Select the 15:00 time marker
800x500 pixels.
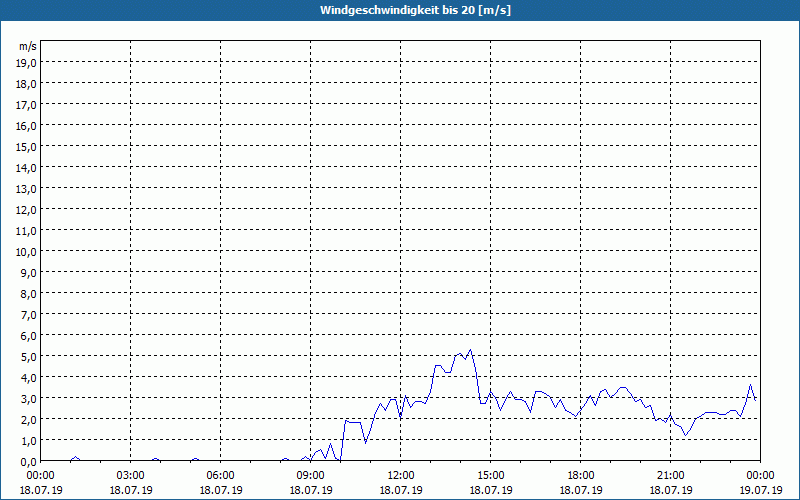click(491, 475)
